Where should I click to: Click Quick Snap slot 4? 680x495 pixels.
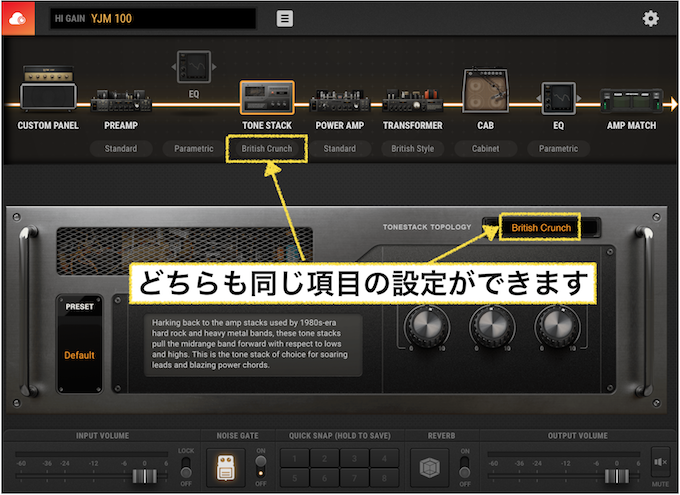384,458
